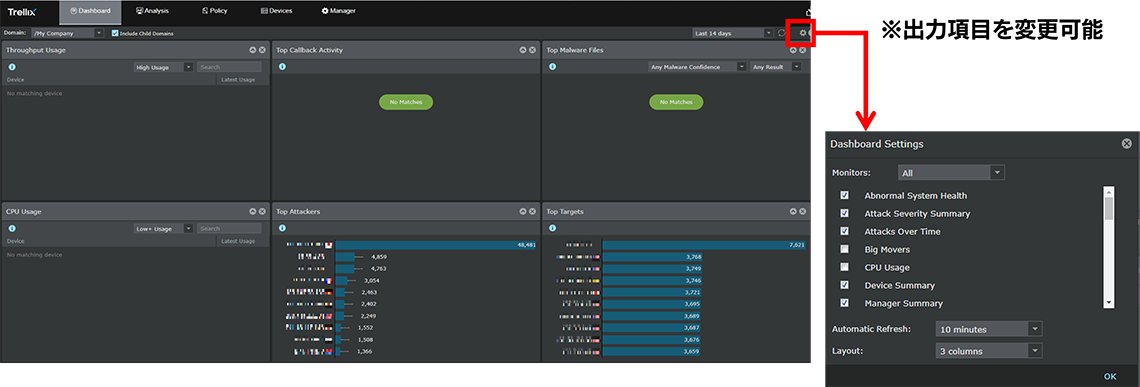Switch to the Dashboard tab

click(x=90, y=11)
